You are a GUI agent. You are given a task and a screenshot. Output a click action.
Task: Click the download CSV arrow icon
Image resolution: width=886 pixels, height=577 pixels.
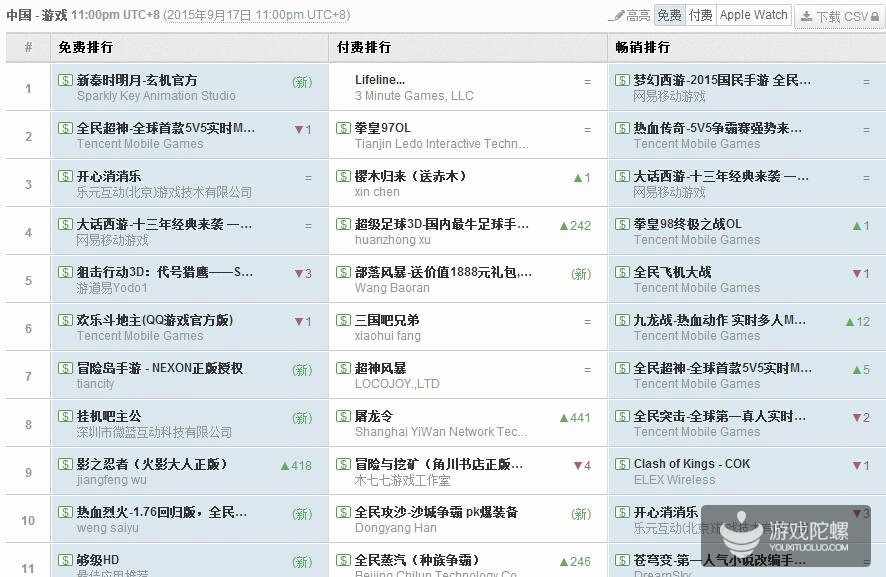(x=806, y=16)
